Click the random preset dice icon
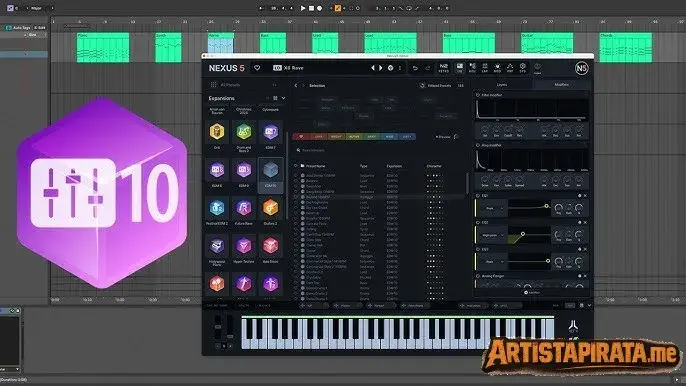Viewport: 686px width, 386px height. point(390,68)
